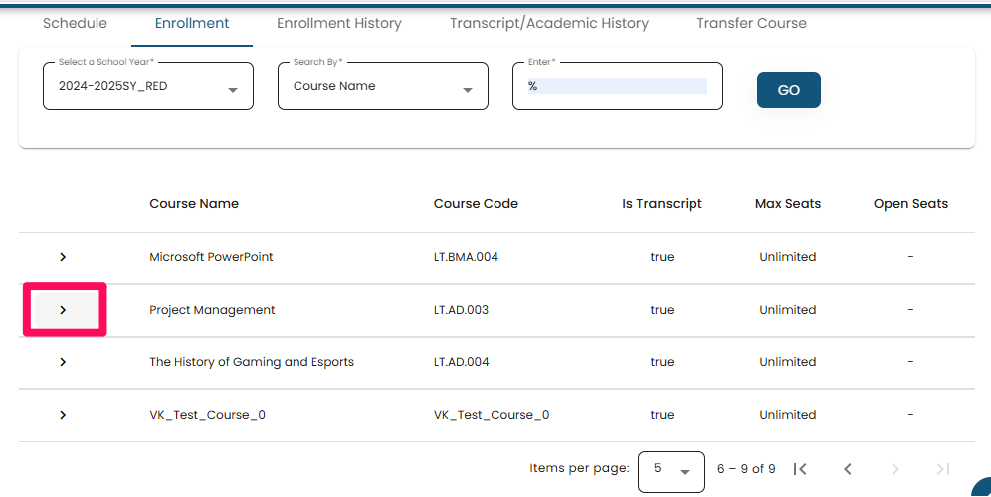Open the Search By dropdown

coord(382,87)
